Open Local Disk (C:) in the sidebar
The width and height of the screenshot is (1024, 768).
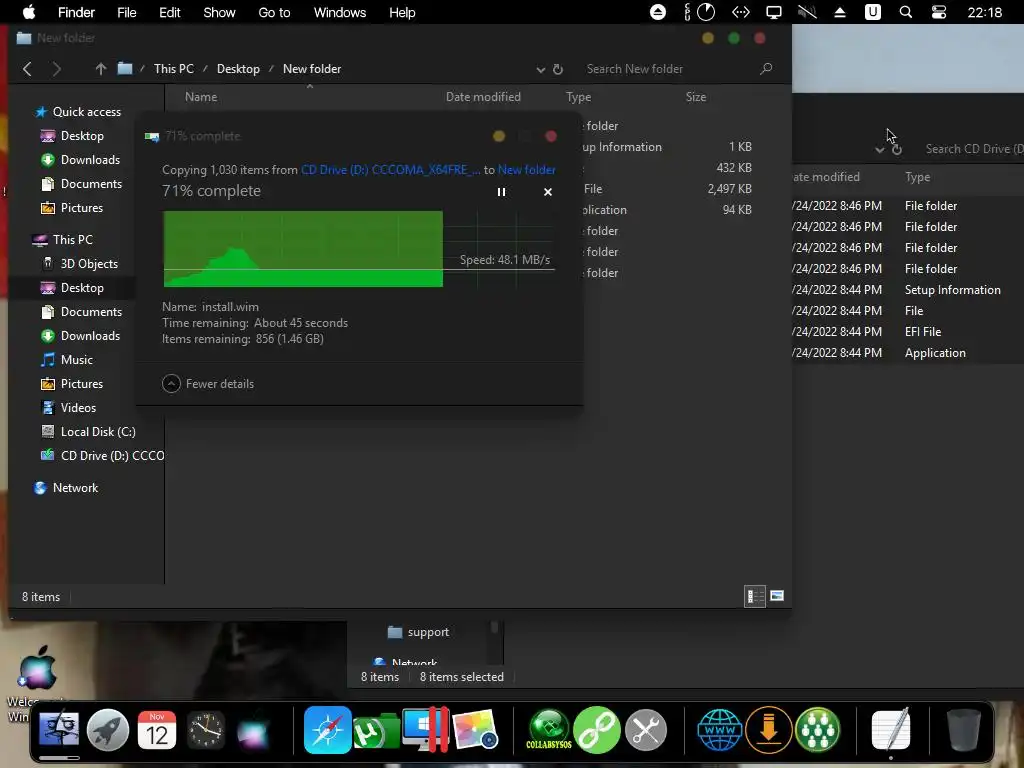(98, 432)
